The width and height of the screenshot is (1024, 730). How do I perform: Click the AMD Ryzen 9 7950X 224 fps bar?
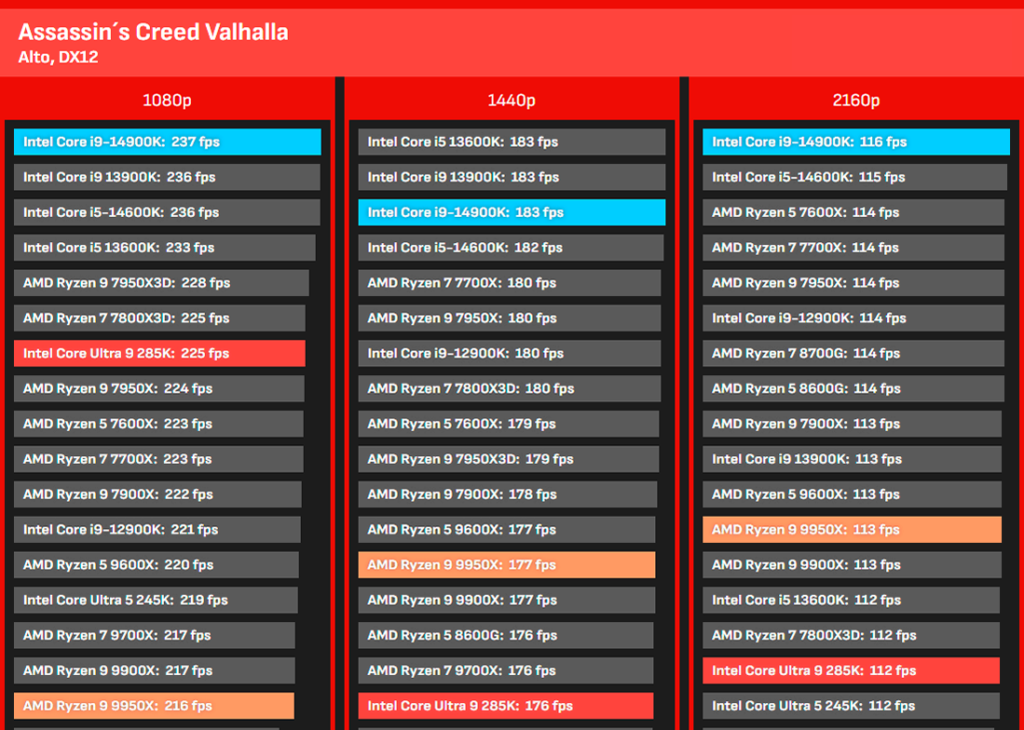pos(159,389)
